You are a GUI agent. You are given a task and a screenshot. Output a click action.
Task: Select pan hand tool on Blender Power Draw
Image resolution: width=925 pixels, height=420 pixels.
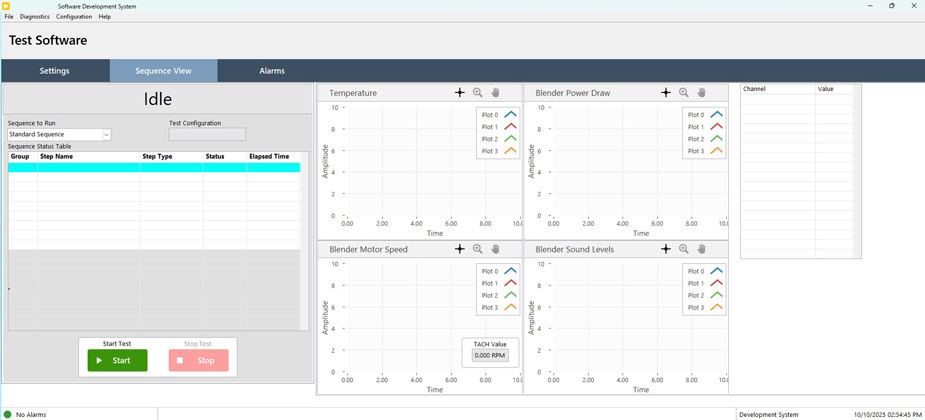click(701, 93)
